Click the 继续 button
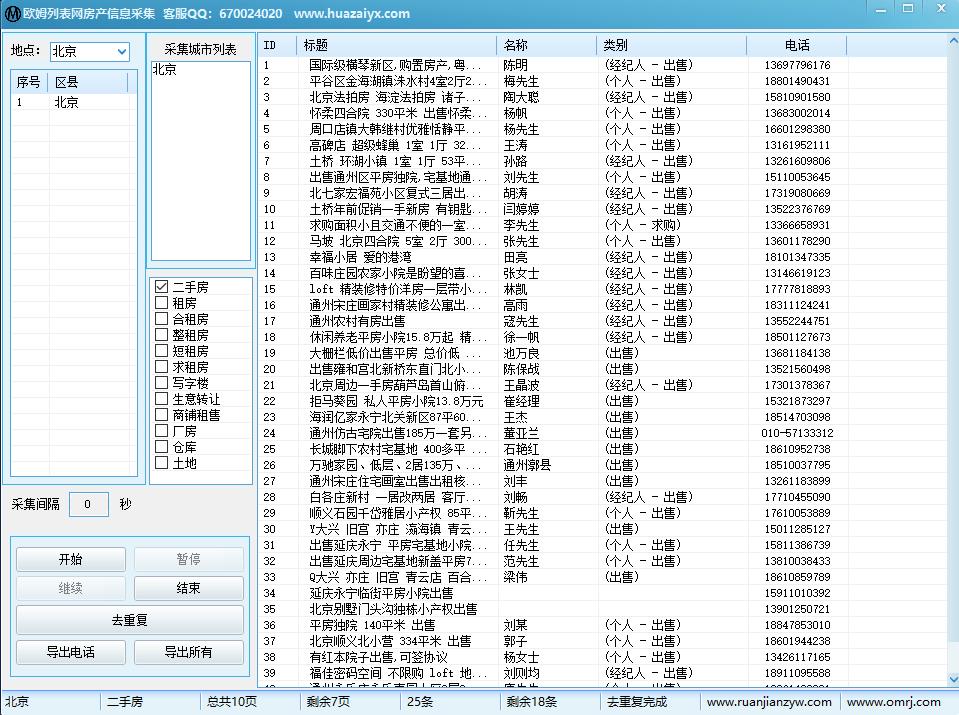Viewport: 959px width, 715px height. point(71,588)
